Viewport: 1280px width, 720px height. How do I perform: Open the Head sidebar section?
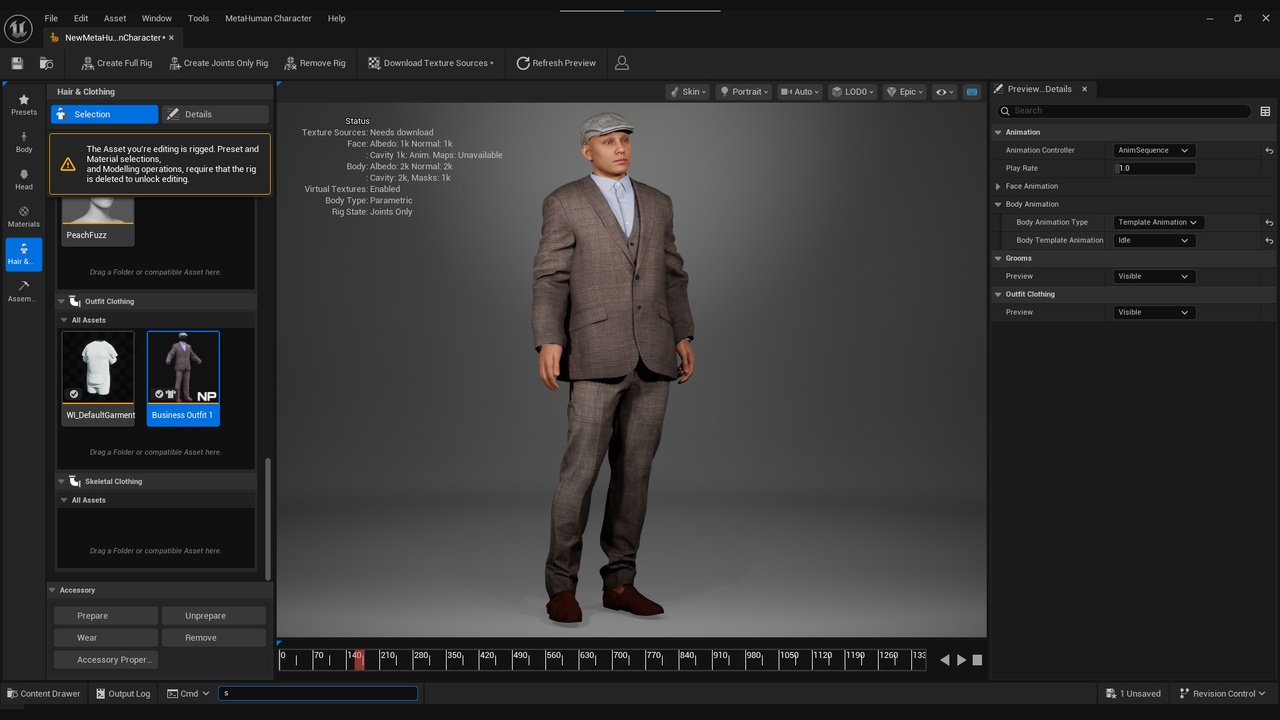[x=24, y=179]
